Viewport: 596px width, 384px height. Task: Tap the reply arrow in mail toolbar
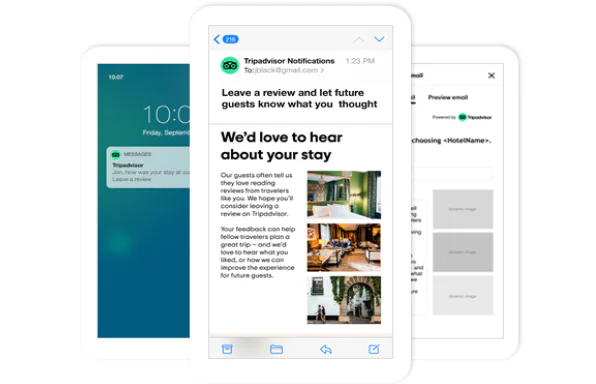coord(326,349)
